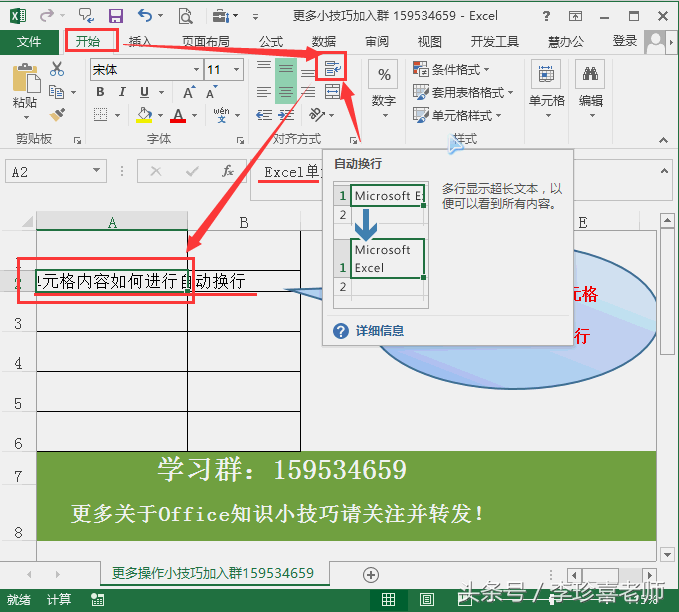This screenshot has height=612, width=679.
Task: Click the speech bubble quick access icon
Action: pyautogui.click(x=86, y=16)
